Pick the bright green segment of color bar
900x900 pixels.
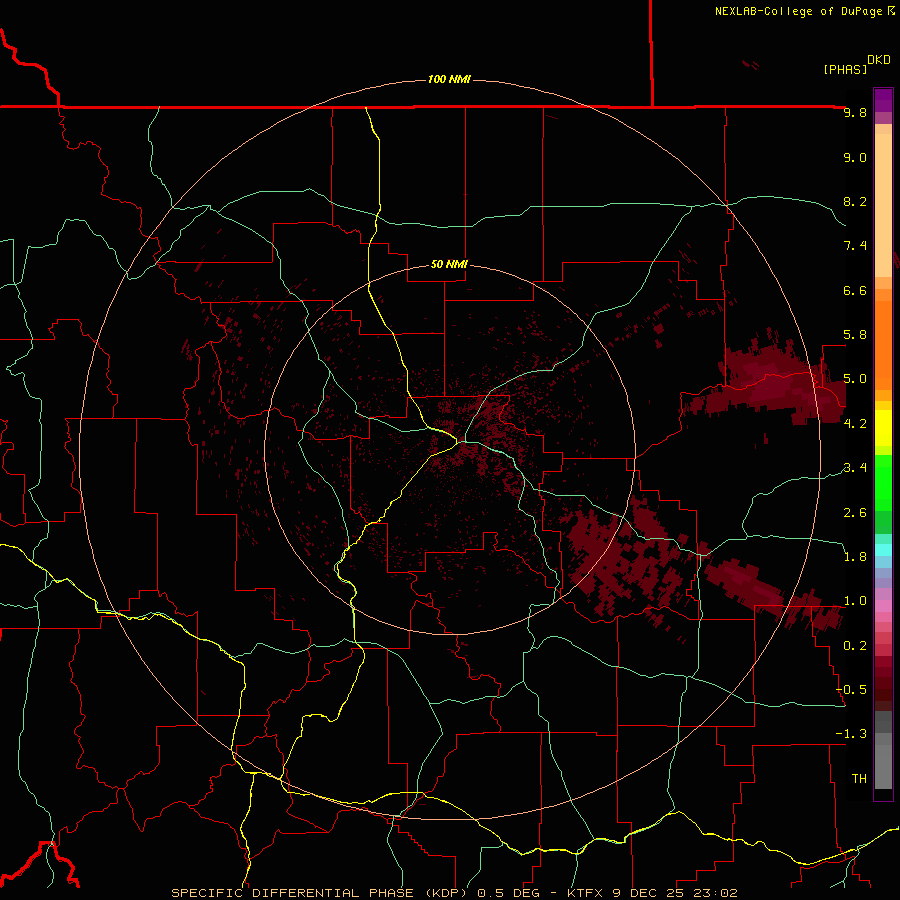click(883, 483)
